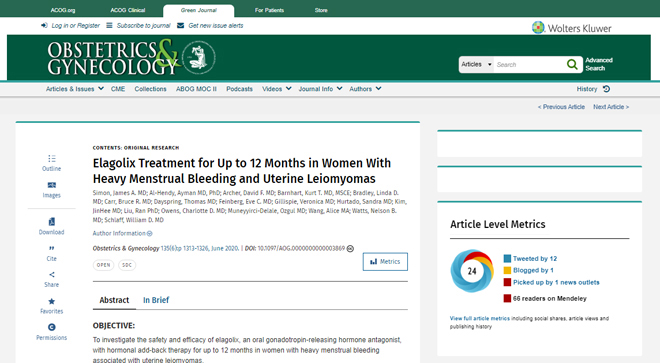
Task: Open the Articles search scope dropdown
Action: (x=476, y=64)
